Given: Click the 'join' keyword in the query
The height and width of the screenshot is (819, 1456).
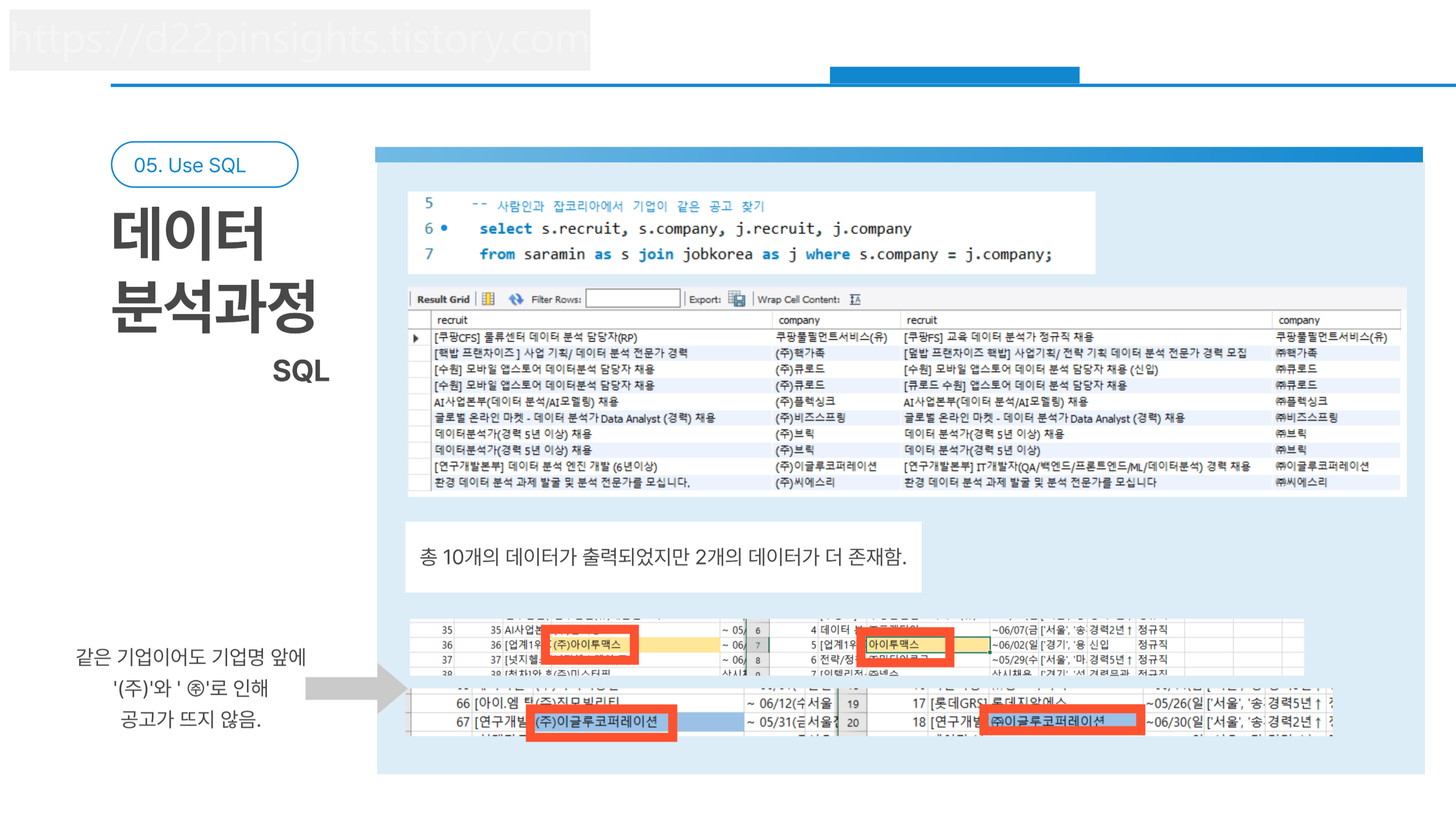Looking at the screenshot, I should [x=656, y=254].
